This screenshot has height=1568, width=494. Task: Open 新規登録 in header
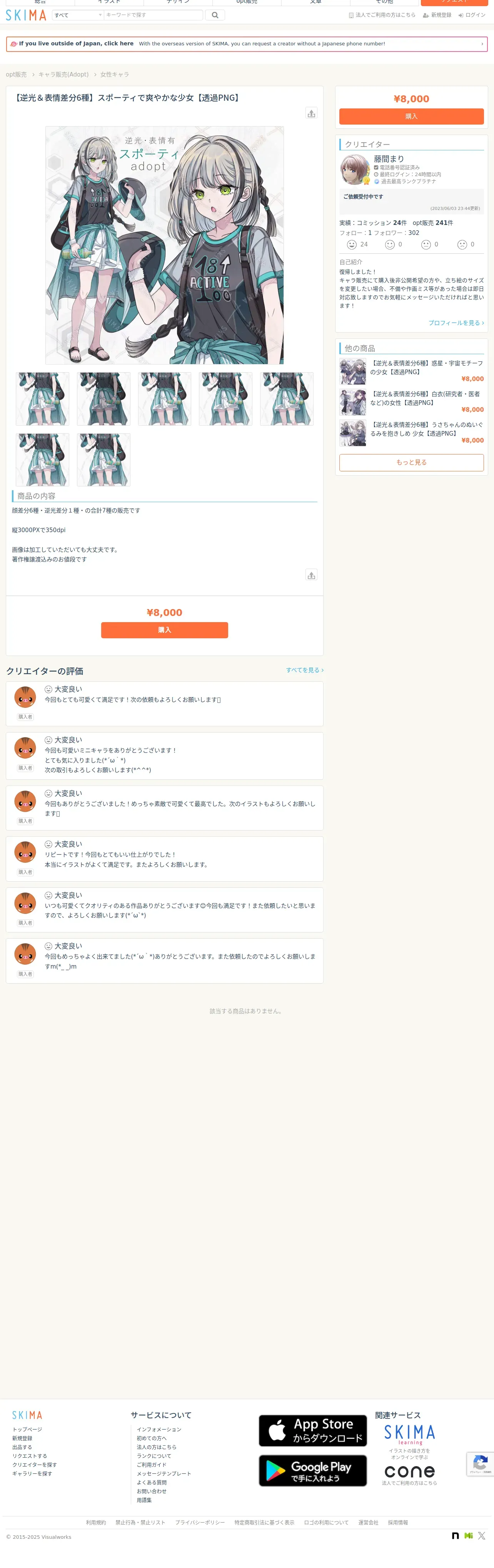[x=437, y=15]
